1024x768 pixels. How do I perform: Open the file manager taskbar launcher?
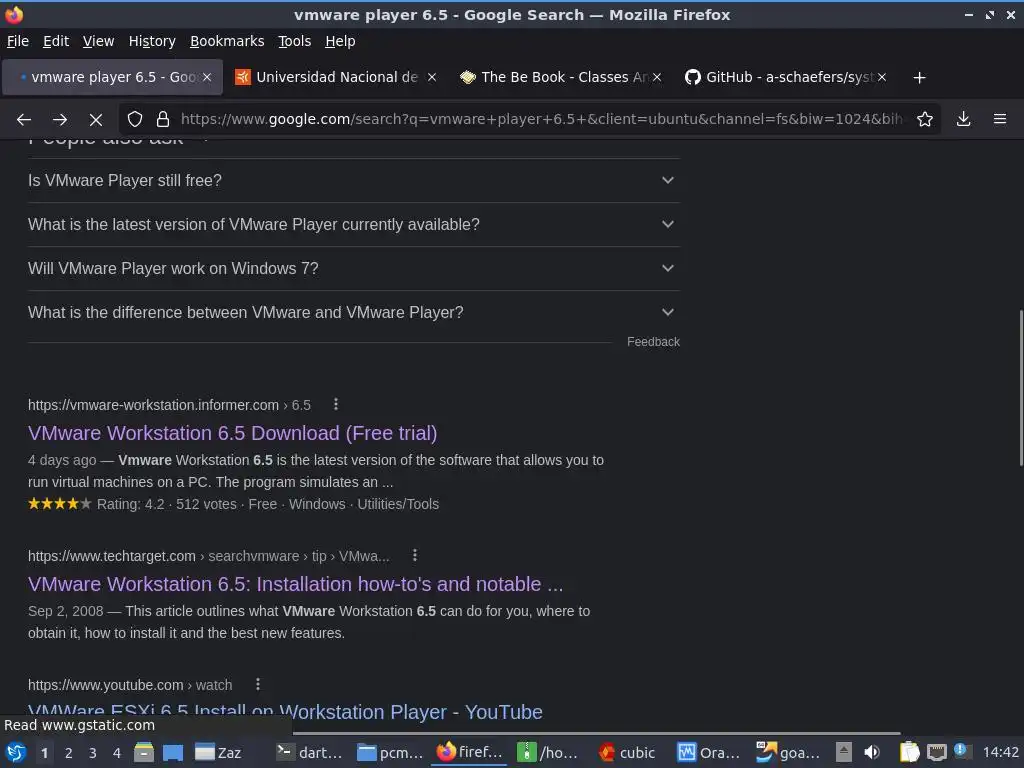pos(144,752)
